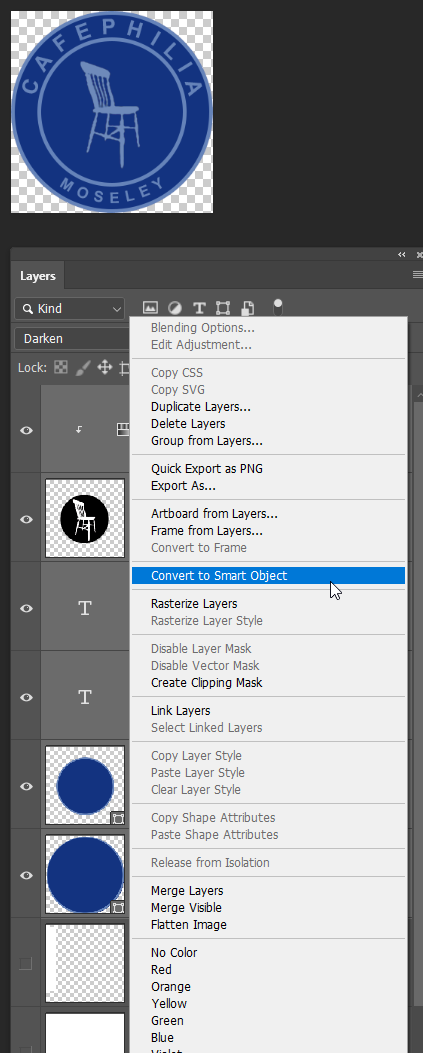Filter for shape layers icon
Screen dimensions: 423x1053
coord(223,308)
